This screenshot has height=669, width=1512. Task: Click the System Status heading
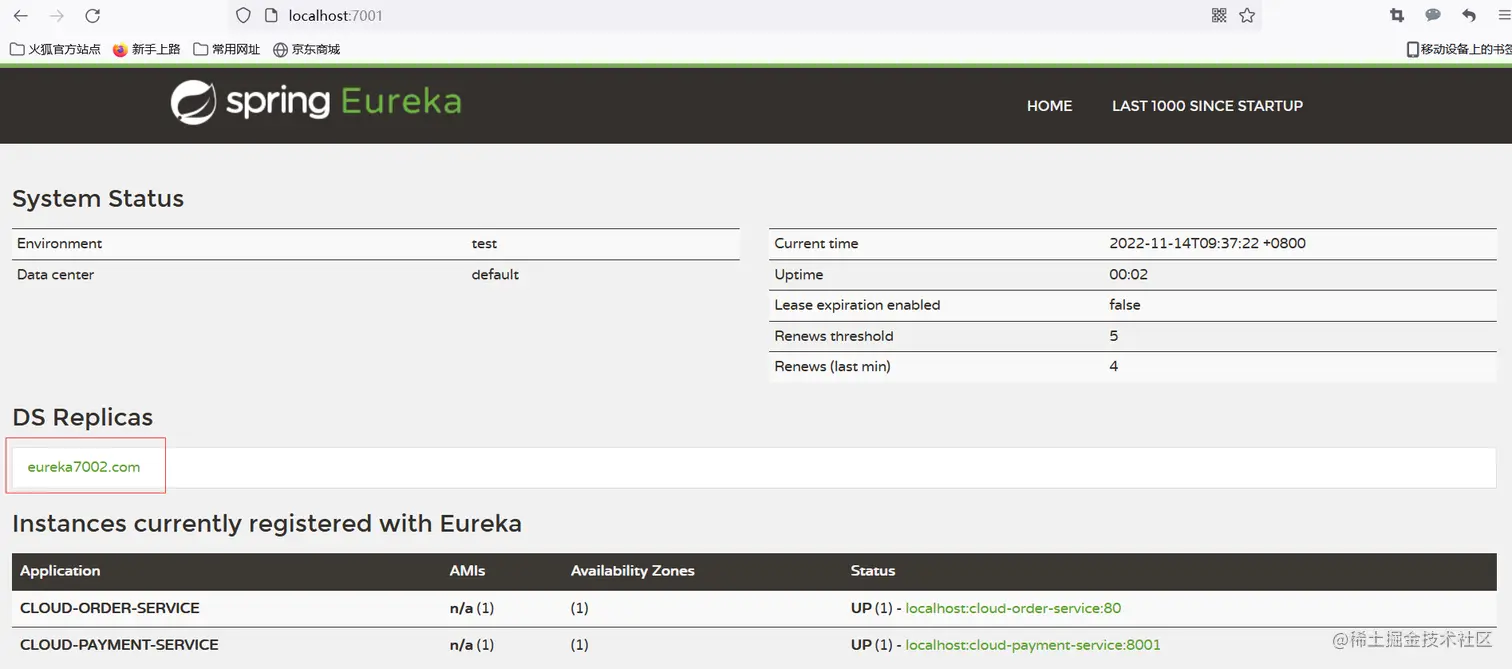click(98, 199)
